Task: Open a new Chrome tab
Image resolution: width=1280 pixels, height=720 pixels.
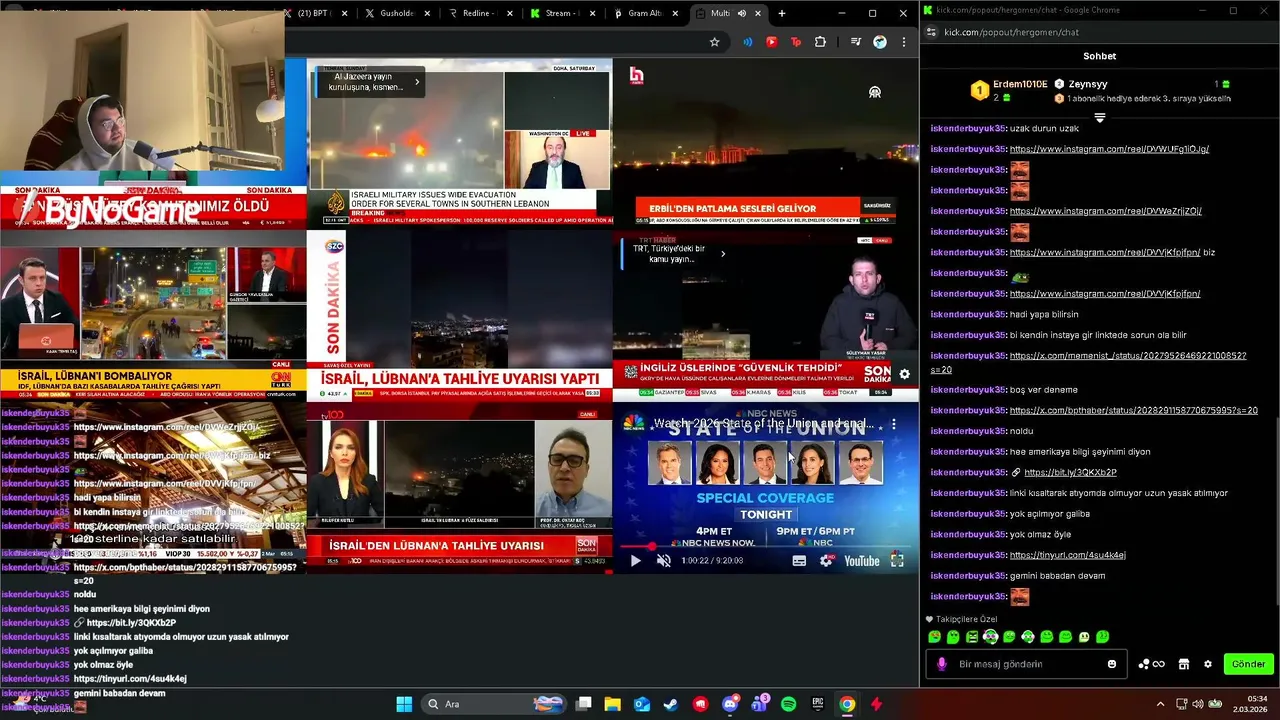Action: 782,13
